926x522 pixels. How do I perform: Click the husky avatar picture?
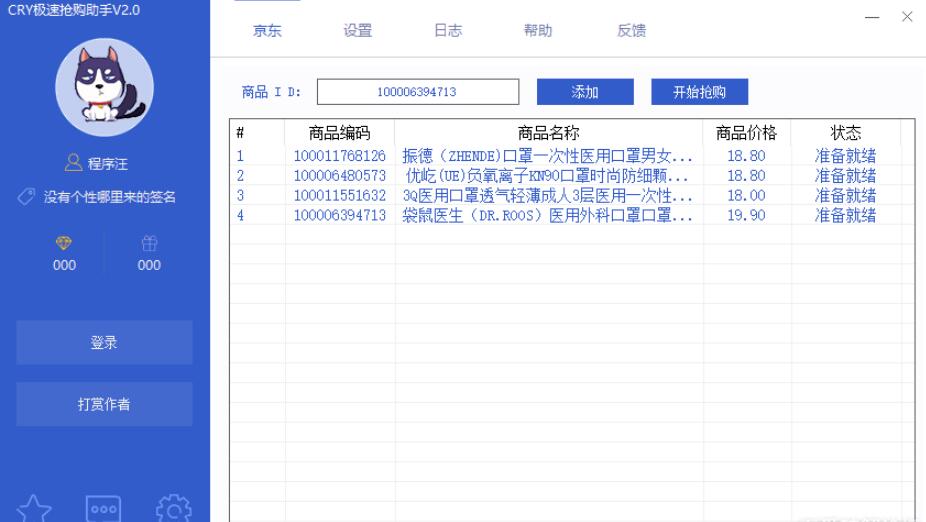[105, 87]
